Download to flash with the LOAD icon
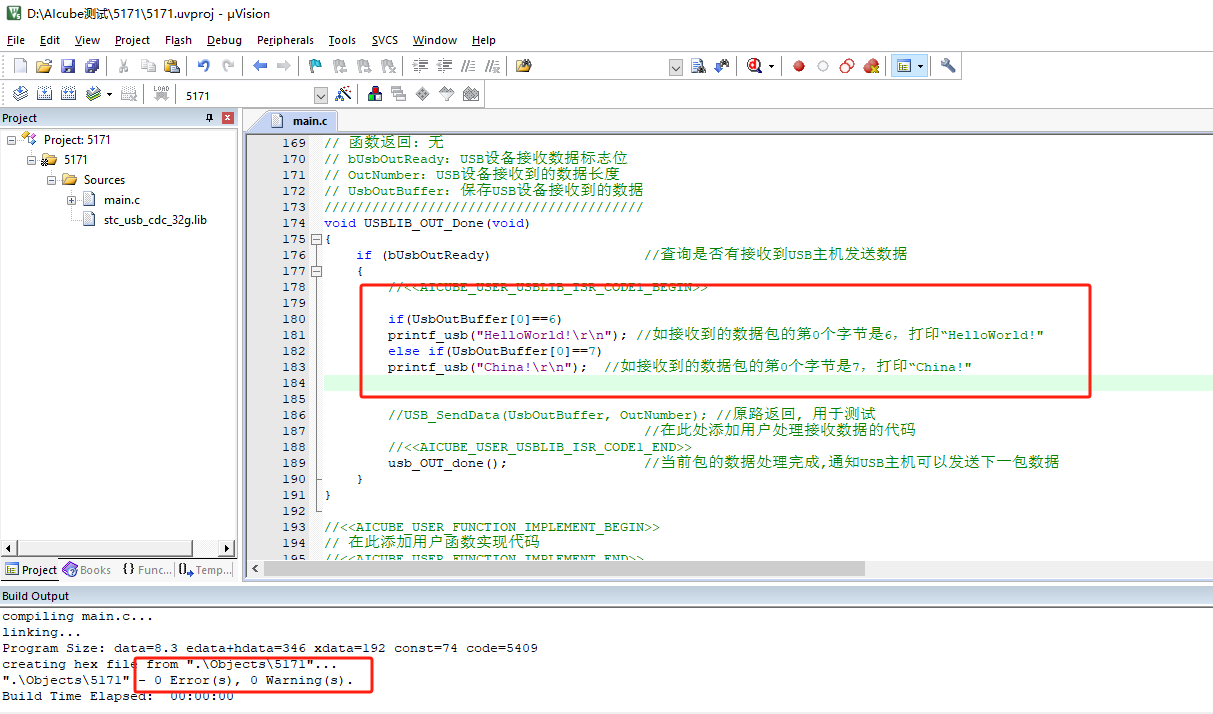The height and width of the screenshot is (714, 1213). 161,94
